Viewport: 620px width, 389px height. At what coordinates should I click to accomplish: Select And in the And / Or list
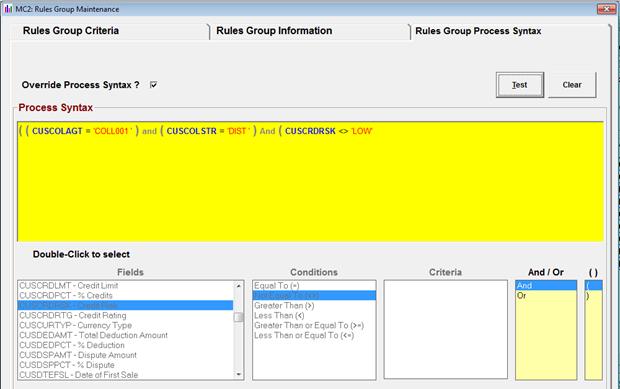546,285
